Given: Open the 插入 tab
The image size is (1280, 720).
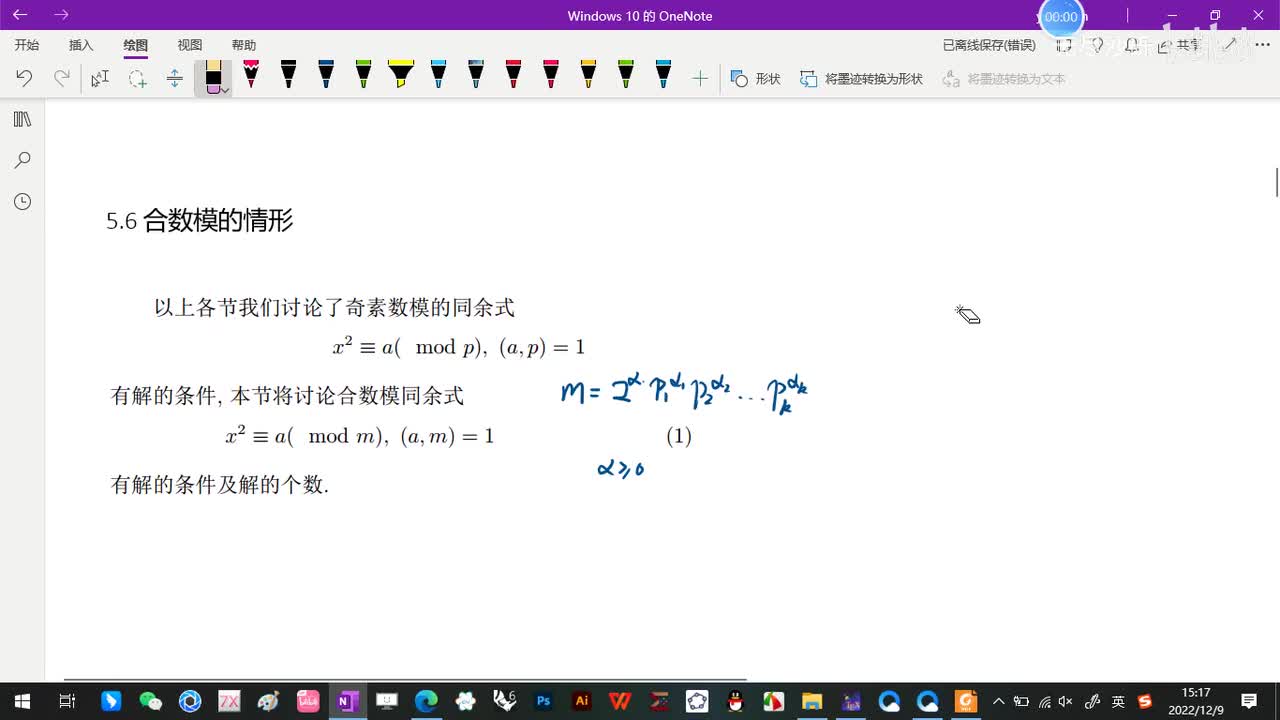Looking at the screenshot, I should point(81,45).
